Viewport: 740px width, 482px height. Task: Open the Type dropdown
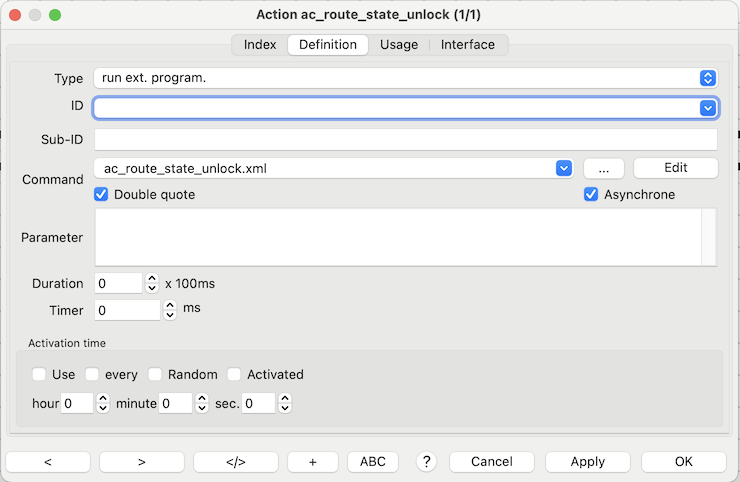click(x=708, y=78)
